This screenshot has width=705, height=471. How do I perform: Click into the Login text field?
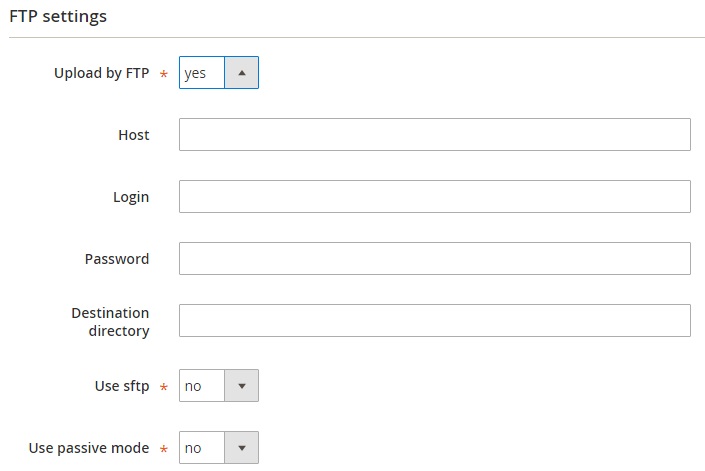[435, 196]
